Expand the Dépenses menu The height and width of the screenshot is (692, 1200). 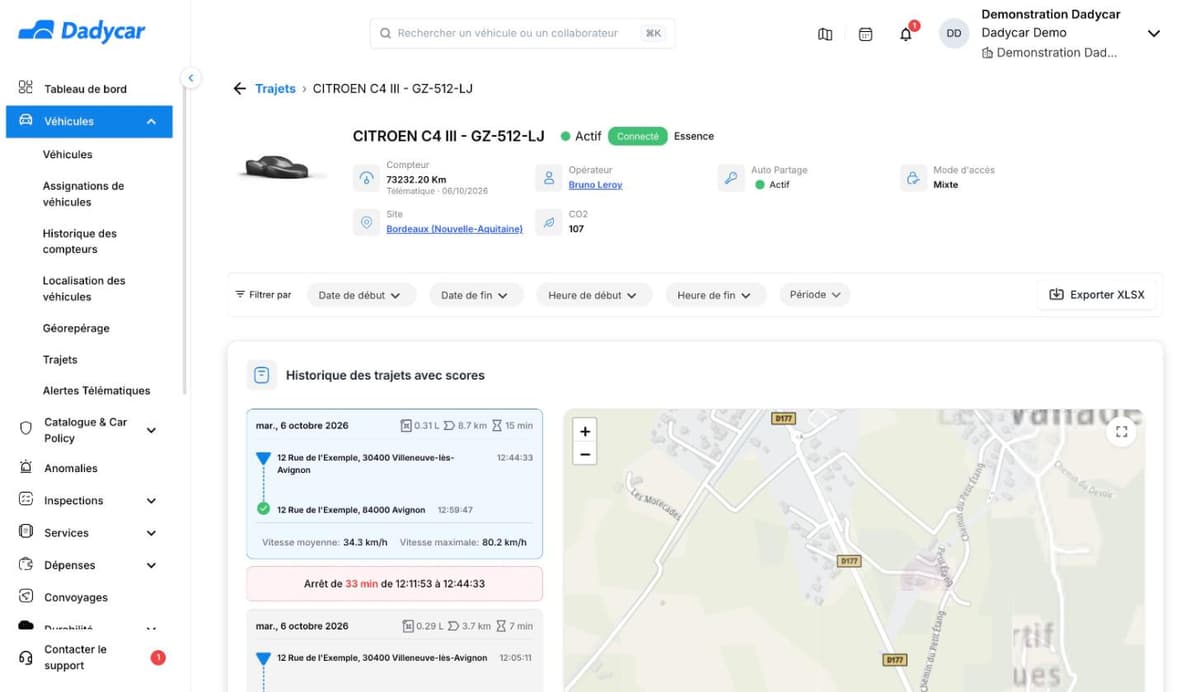[151, 565]
